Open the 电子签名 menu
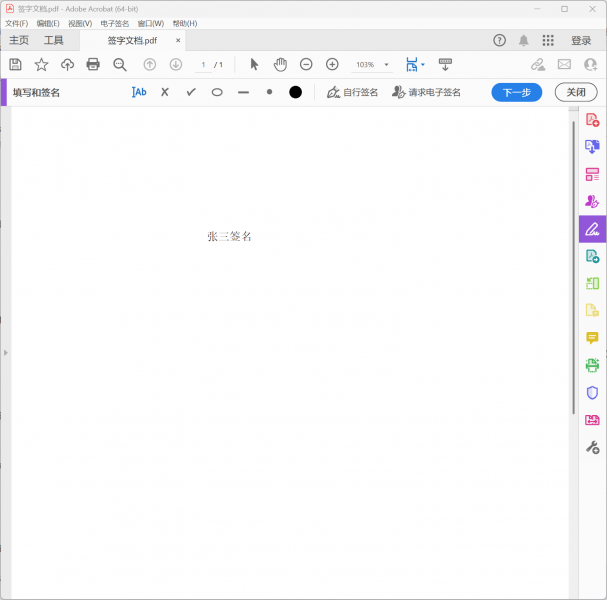Viewport: 607px width, 600px height. click(x=115, y=23)
